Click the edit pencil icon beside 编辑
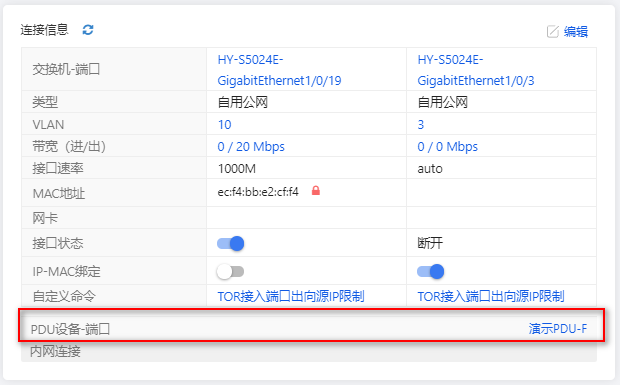Screen dimensions: 620x385 [553, 32]
